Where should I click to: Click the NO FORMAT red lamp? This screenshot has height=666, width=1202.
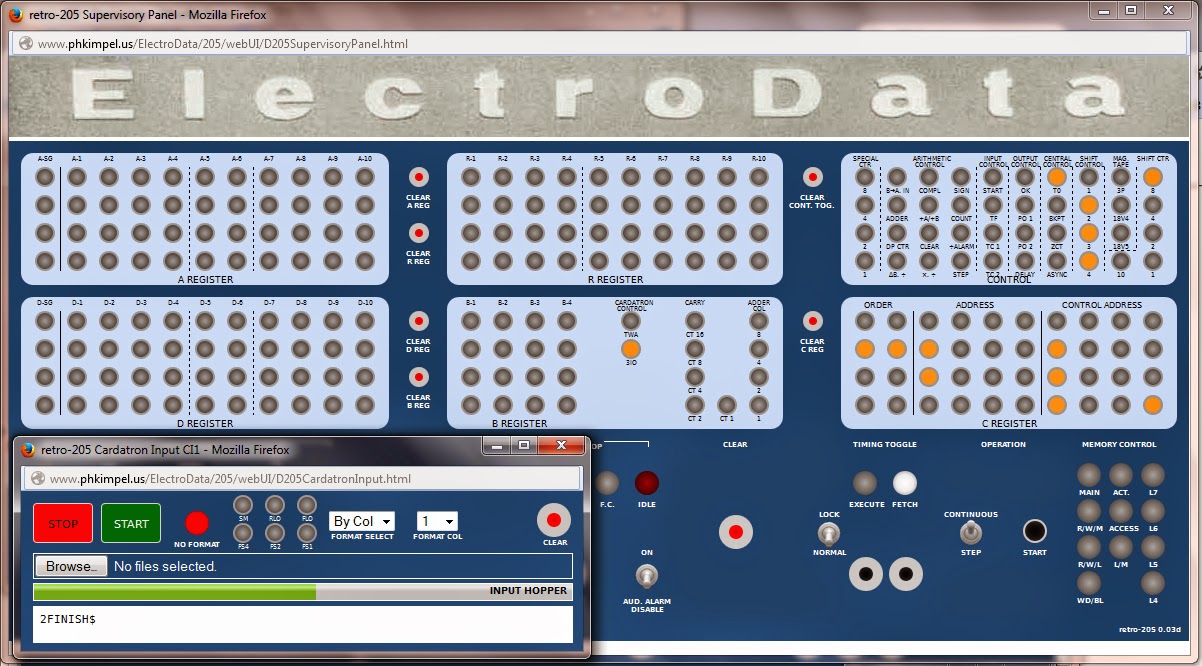(x=197, y=522)
